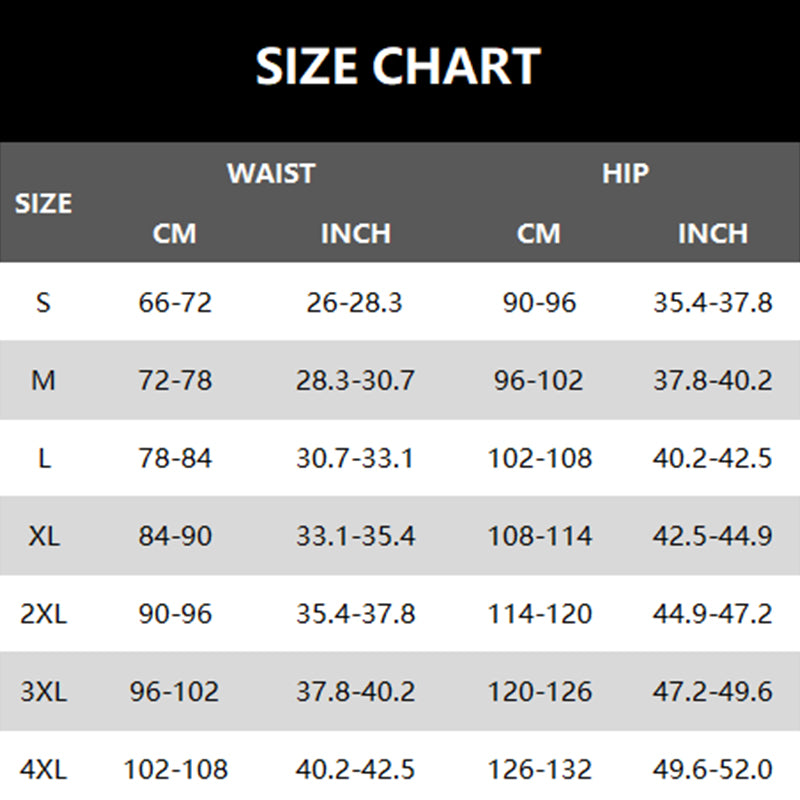Select the S size row label
Image resolution: width=800 pixels, height=800 pixels.
coord(43,302)
